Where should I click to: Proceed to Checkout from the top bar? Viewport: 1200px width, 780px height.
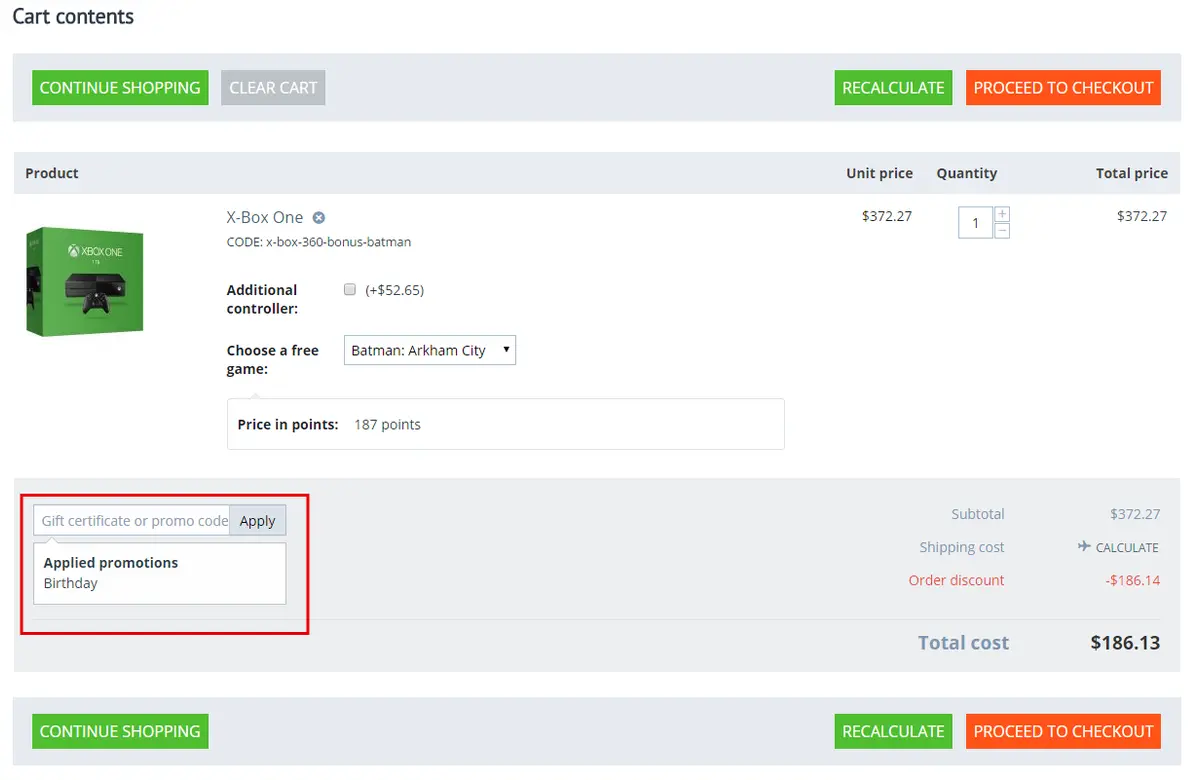click(x=1063, y=88)
